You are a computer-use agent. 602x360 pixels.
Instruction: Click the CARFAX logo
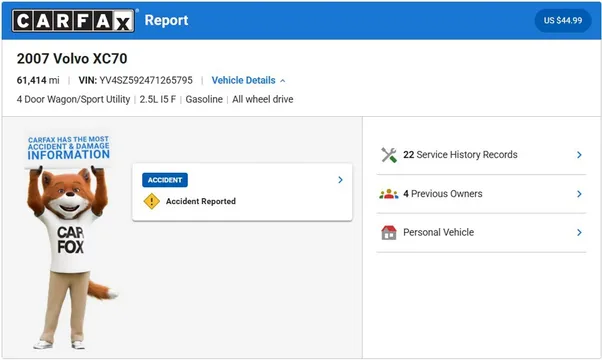[73, 21]
